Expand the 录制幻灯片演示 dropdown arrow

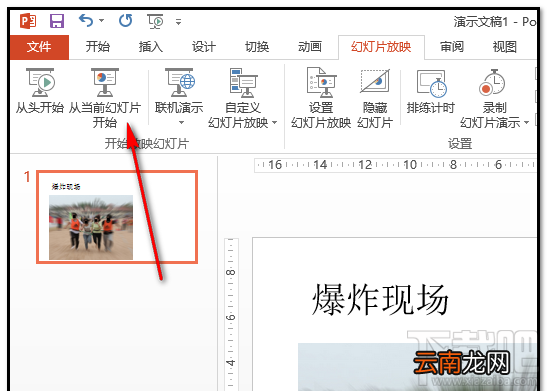[526, 122]
